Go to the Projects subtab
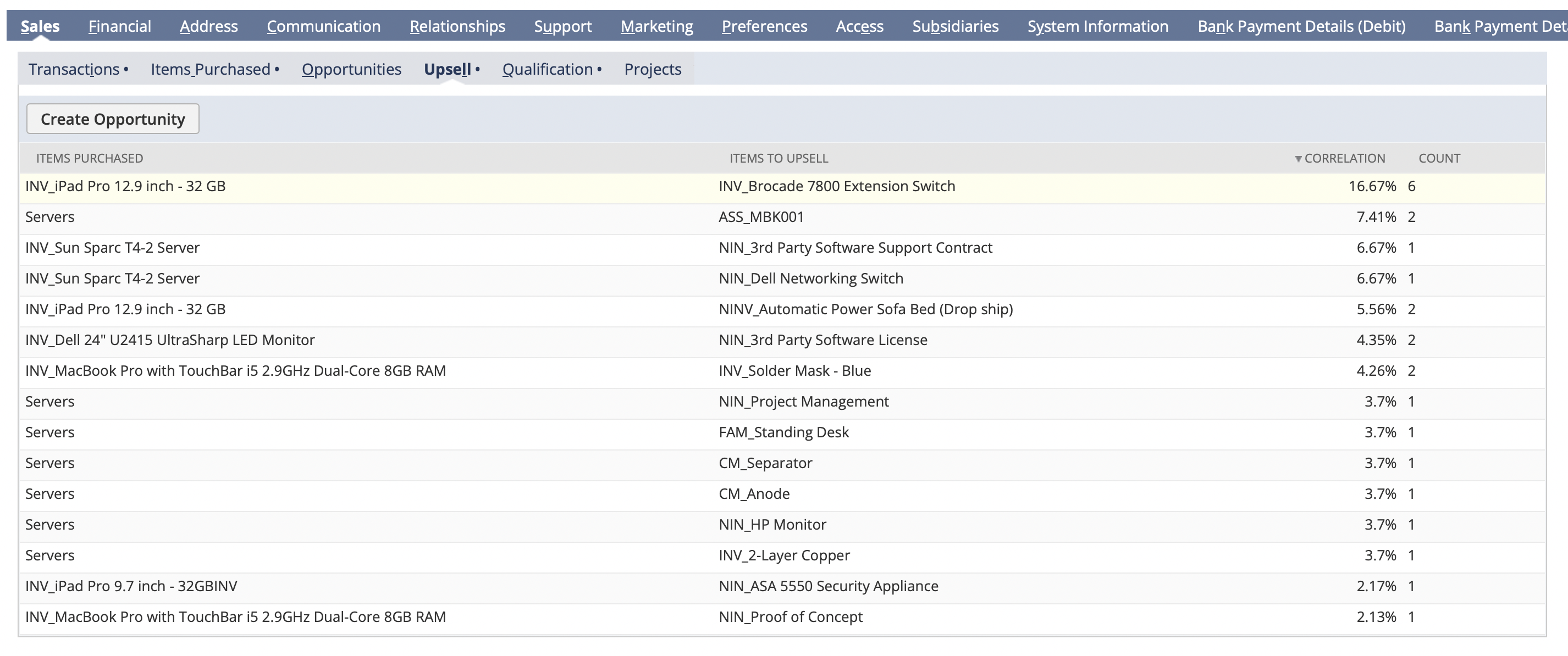Image resolution: width=1568 pixels, height=656 pixels. (x=653, y=69)
